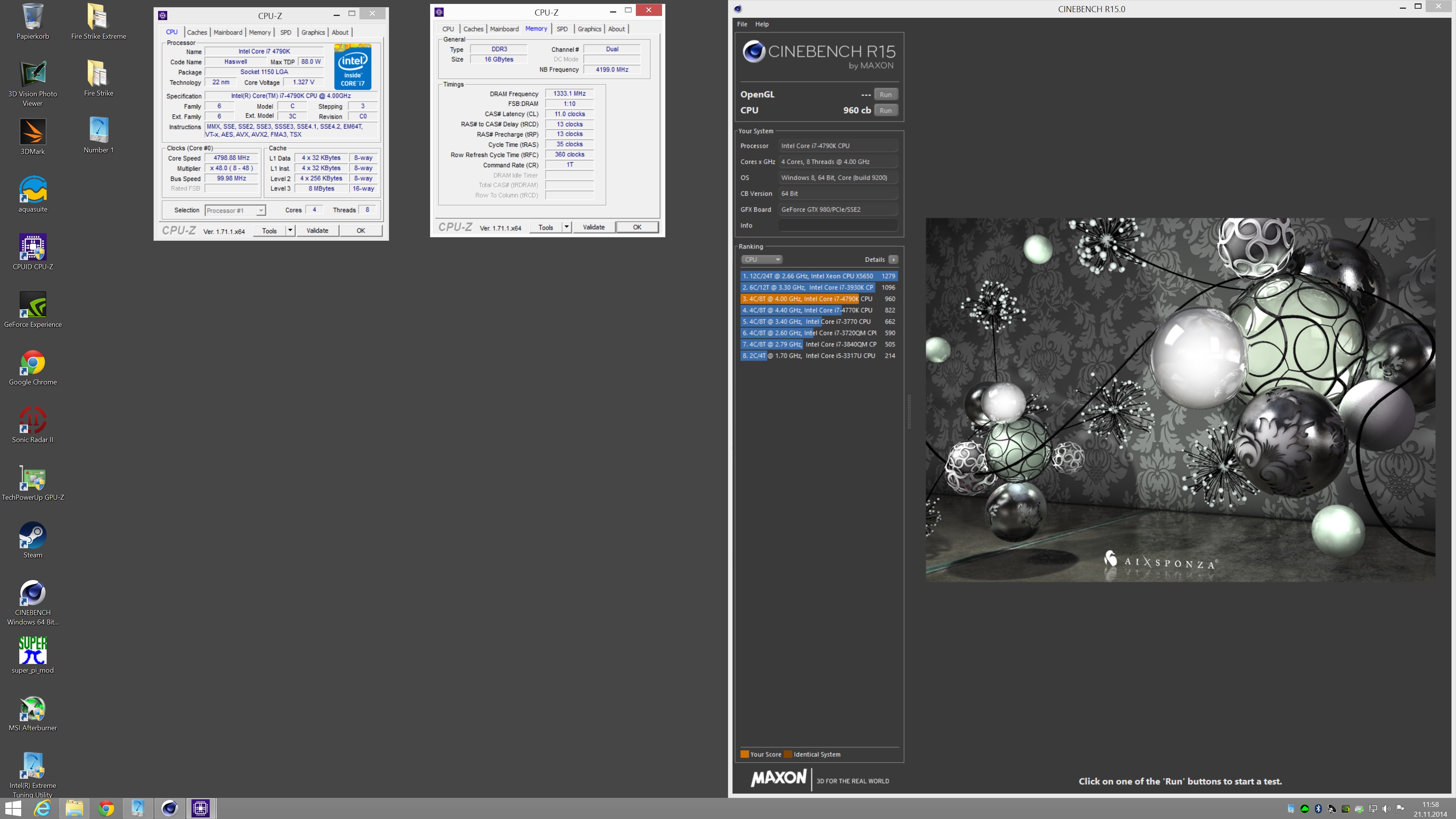Viewport: 1456px width, 819px height.
Task: Switch to CPU-Z taskbar button
Action: pos(201,809)
